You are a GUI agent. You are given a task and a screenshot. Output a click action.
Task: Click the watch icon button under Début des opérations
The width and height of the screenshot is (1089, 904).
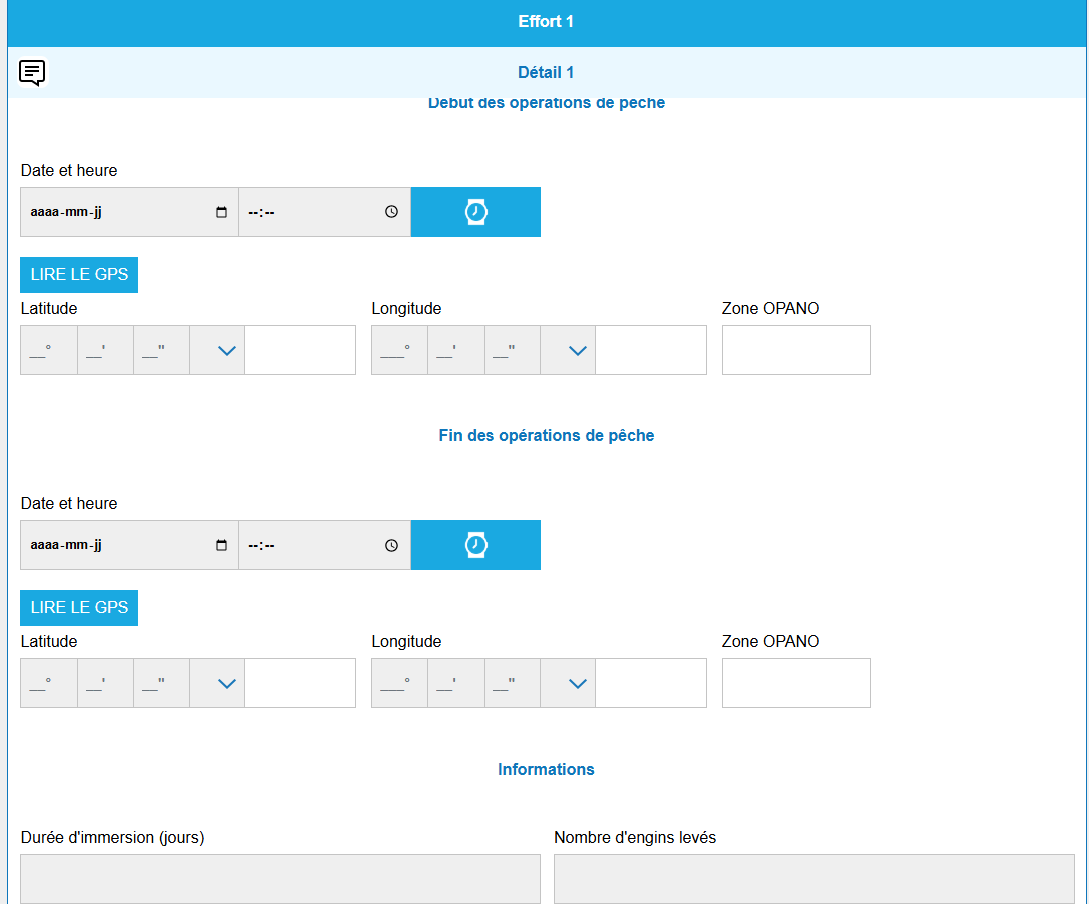pos(476,212)
